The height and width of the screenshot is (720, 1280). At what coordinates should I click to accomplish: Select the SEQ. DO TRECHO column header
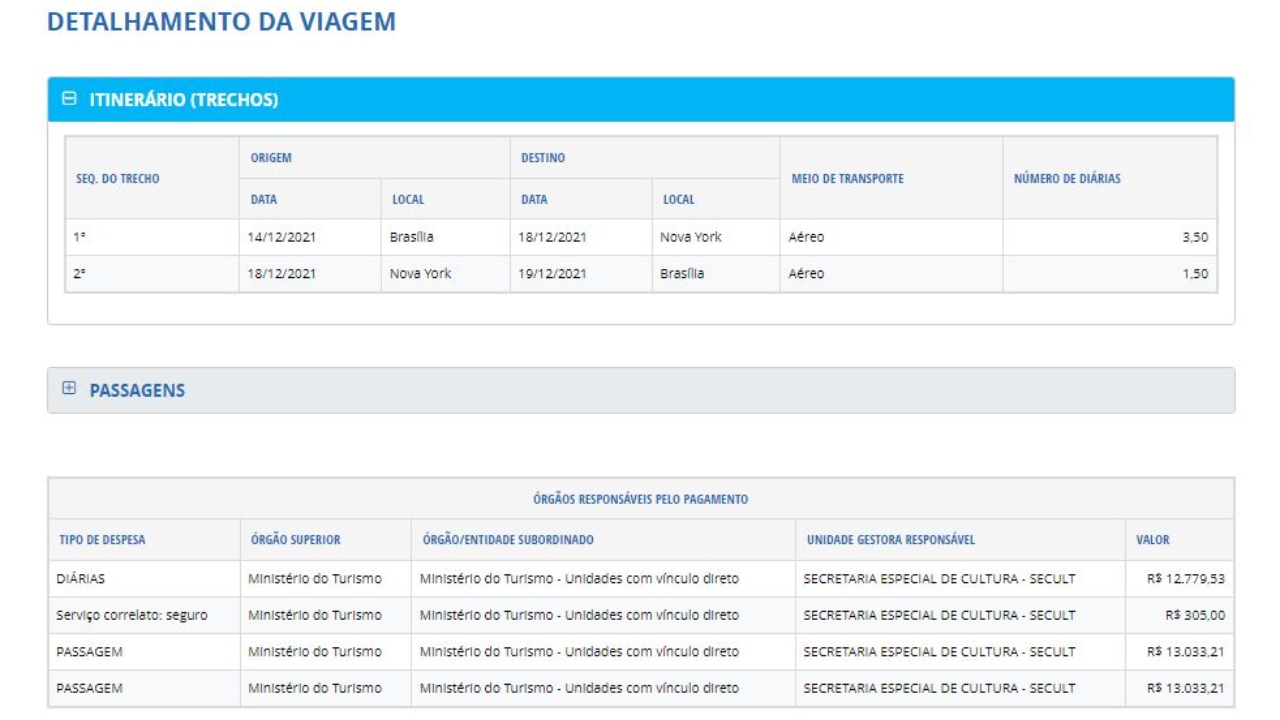118,179
